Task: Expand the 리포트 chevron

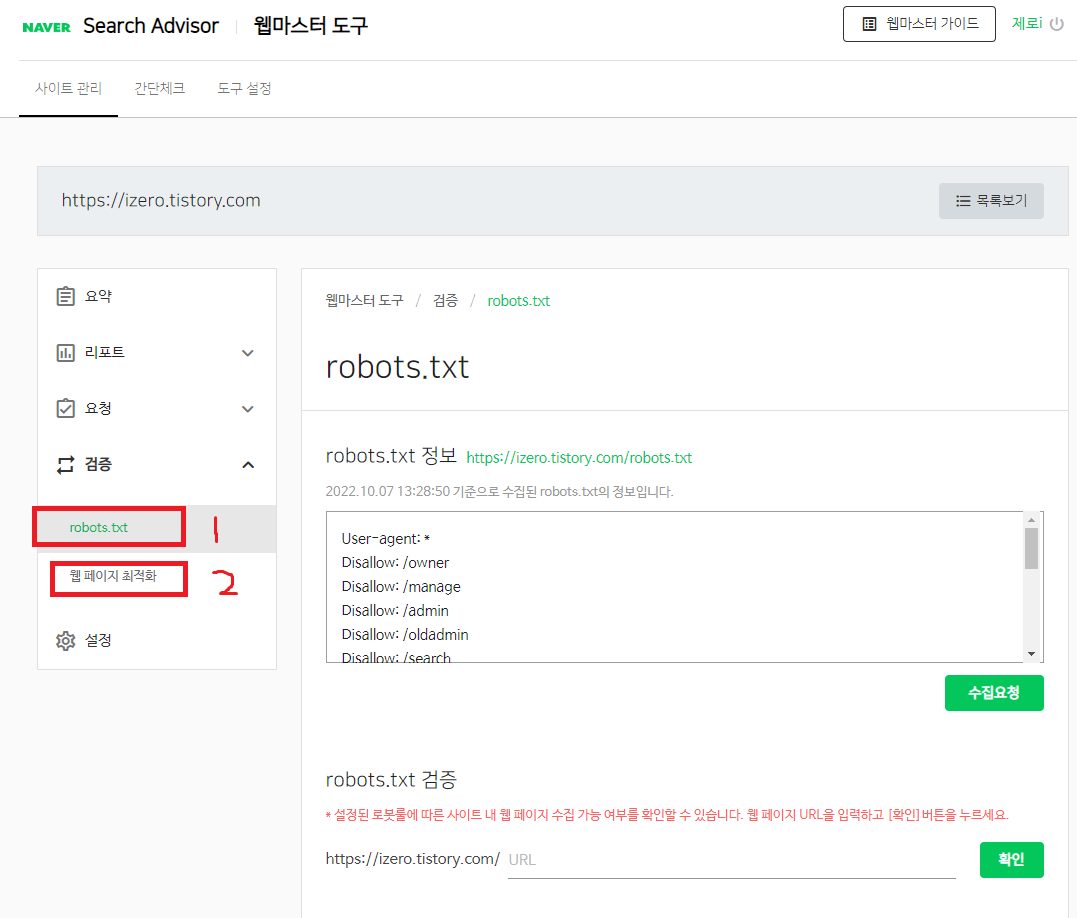Action: click(248, 353)
